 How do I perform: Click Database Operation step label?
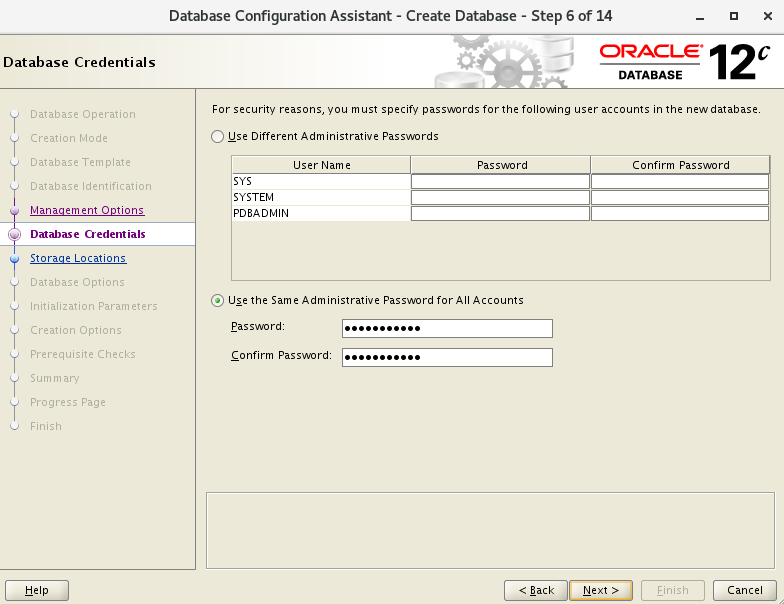pos(82,114)
